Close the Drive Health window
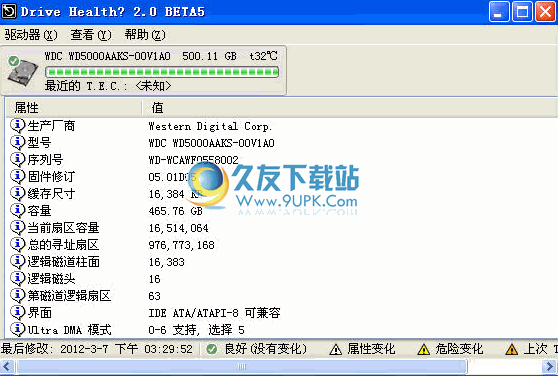558x376 pixels. tap(546, 11)
